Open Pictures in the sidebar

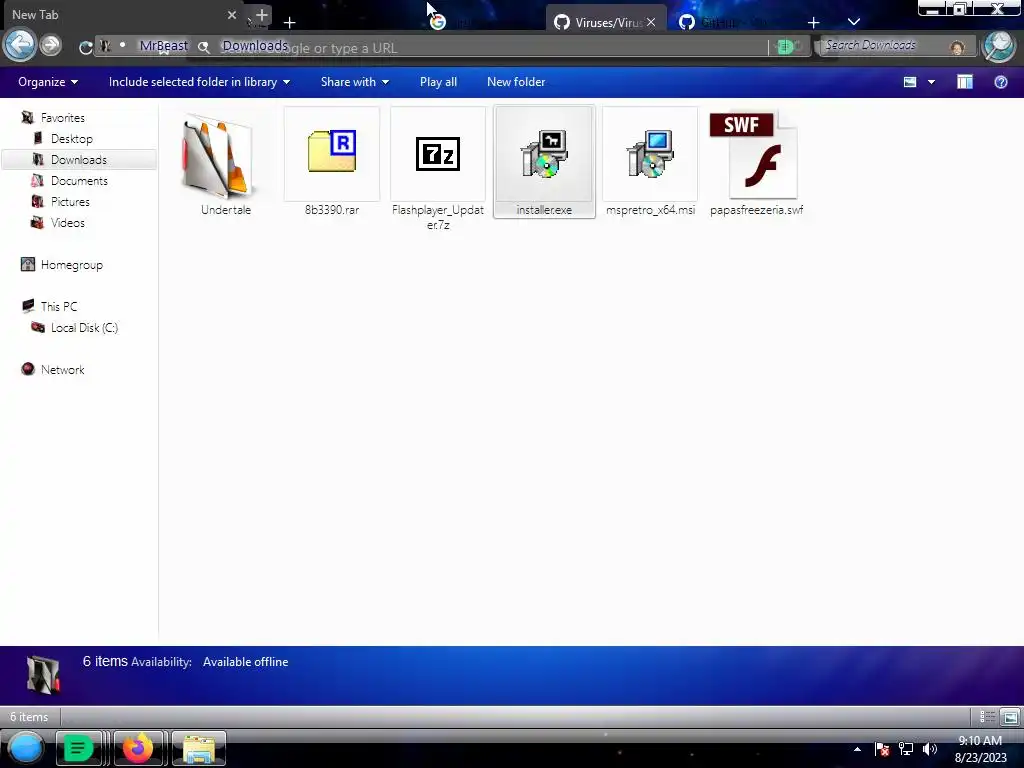69,202
